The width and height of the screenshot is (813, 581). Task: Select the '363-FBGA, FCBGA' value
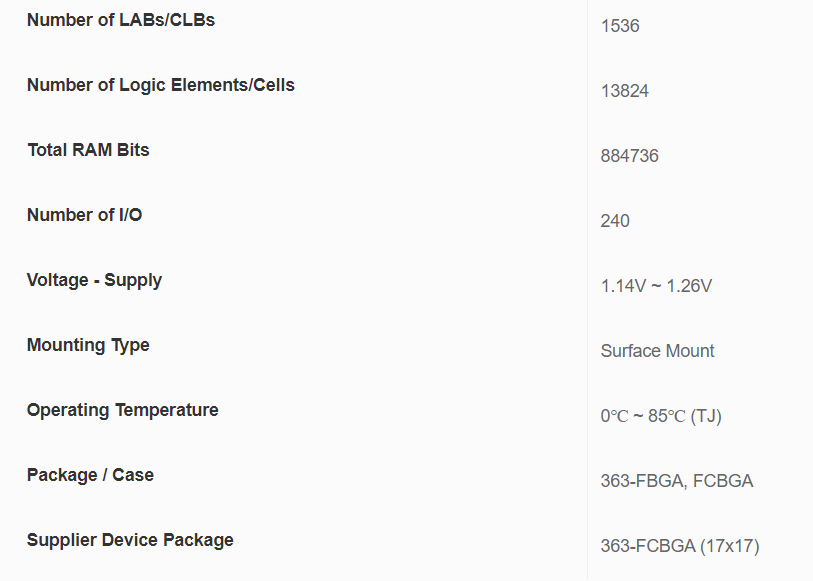click(676, 481)
